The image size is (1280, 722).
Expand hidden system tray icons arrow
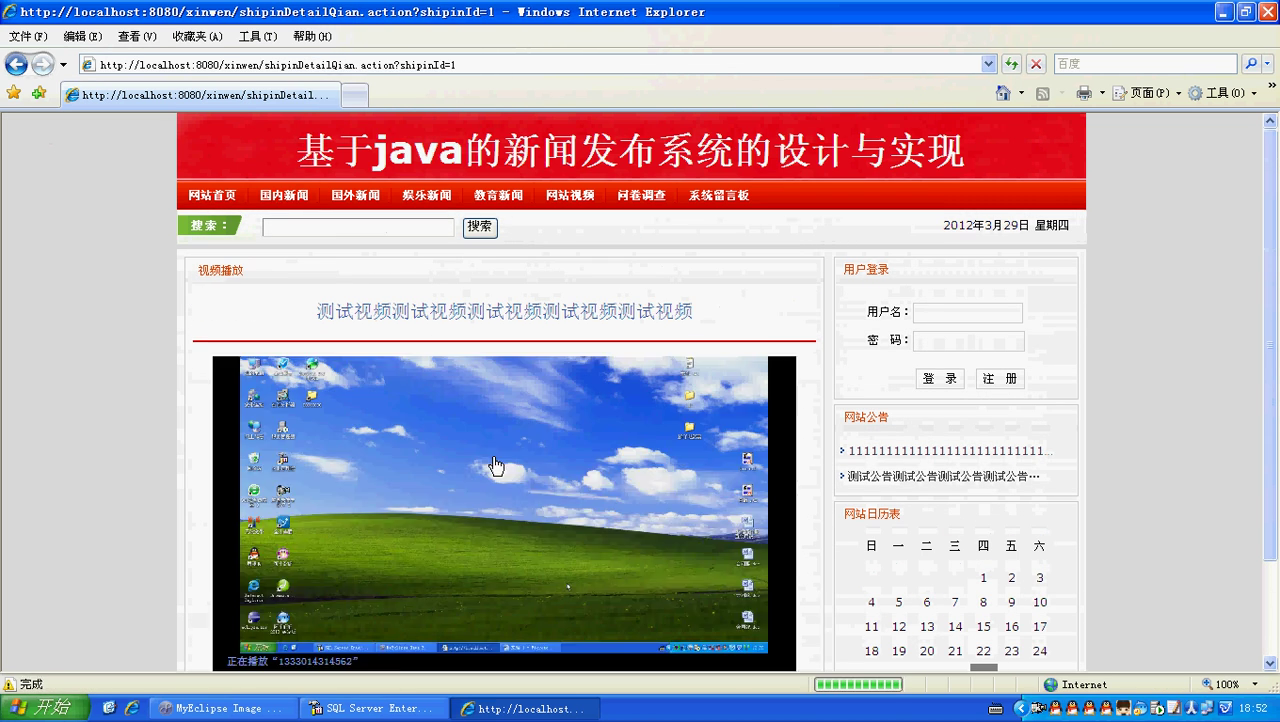pyautogui.click(x=1020, y=708)
